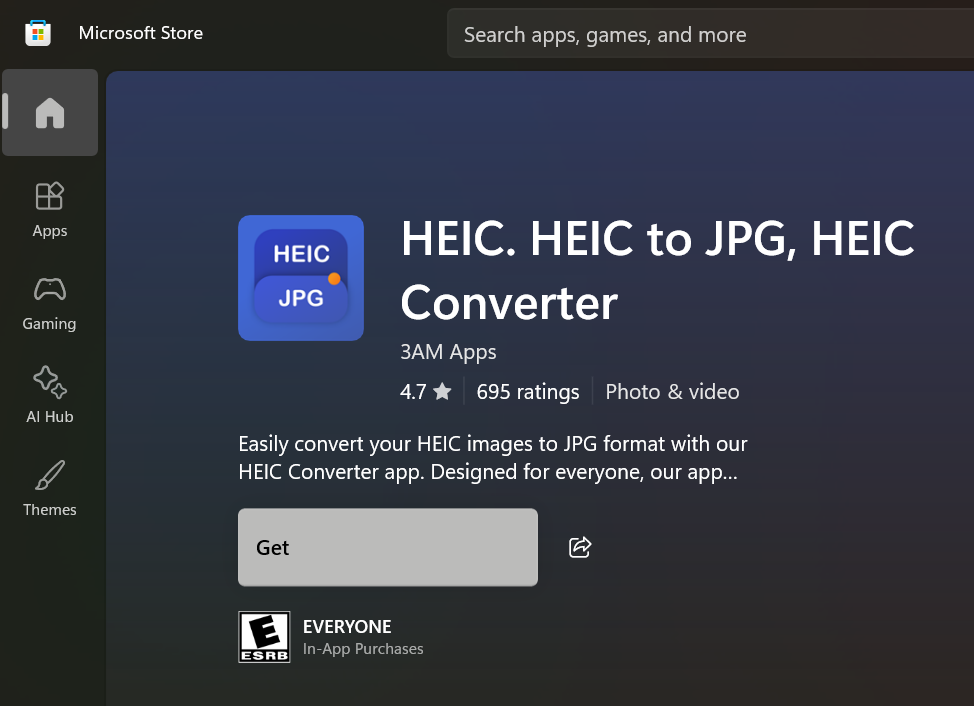The height and width of the screenshot is (706, 974).
Task: Click the ESRB rating badge
Action: point(264,637)
